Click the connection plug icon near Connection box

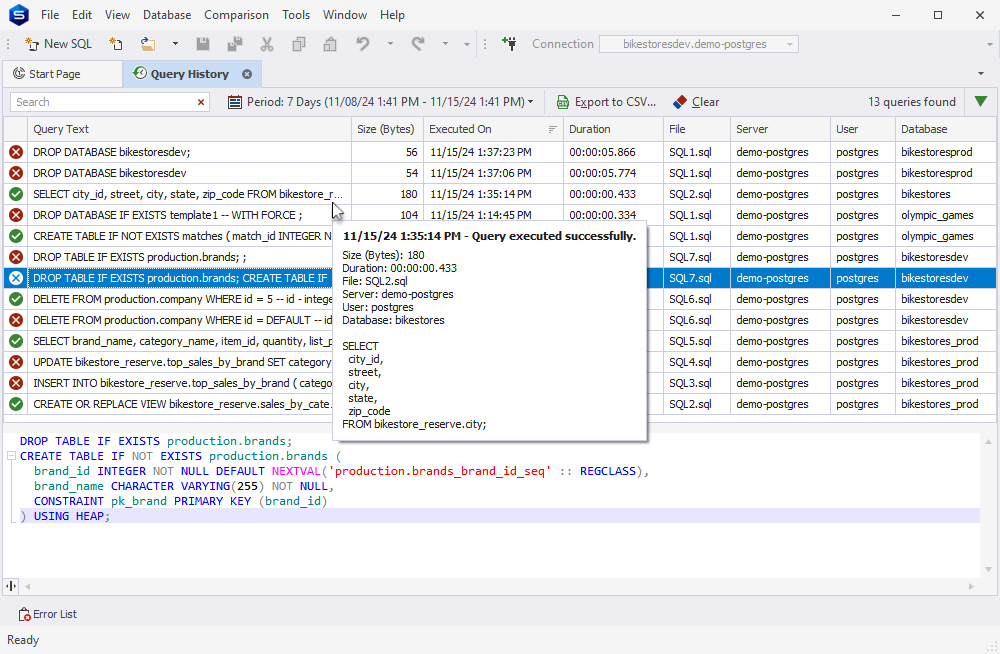coord(510,44)
